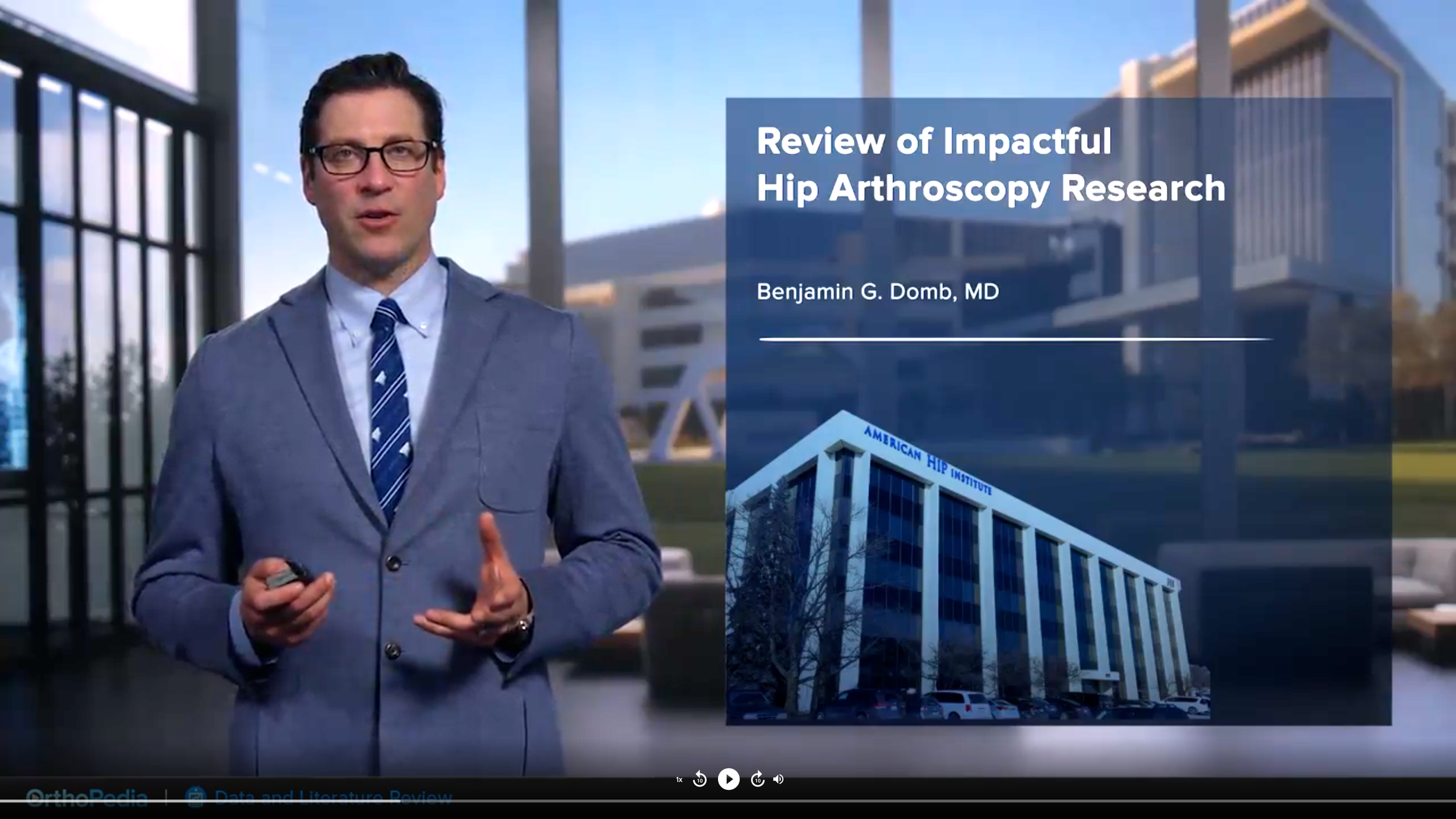Click the slide title Review of Impactful

[x=934, y=142]
